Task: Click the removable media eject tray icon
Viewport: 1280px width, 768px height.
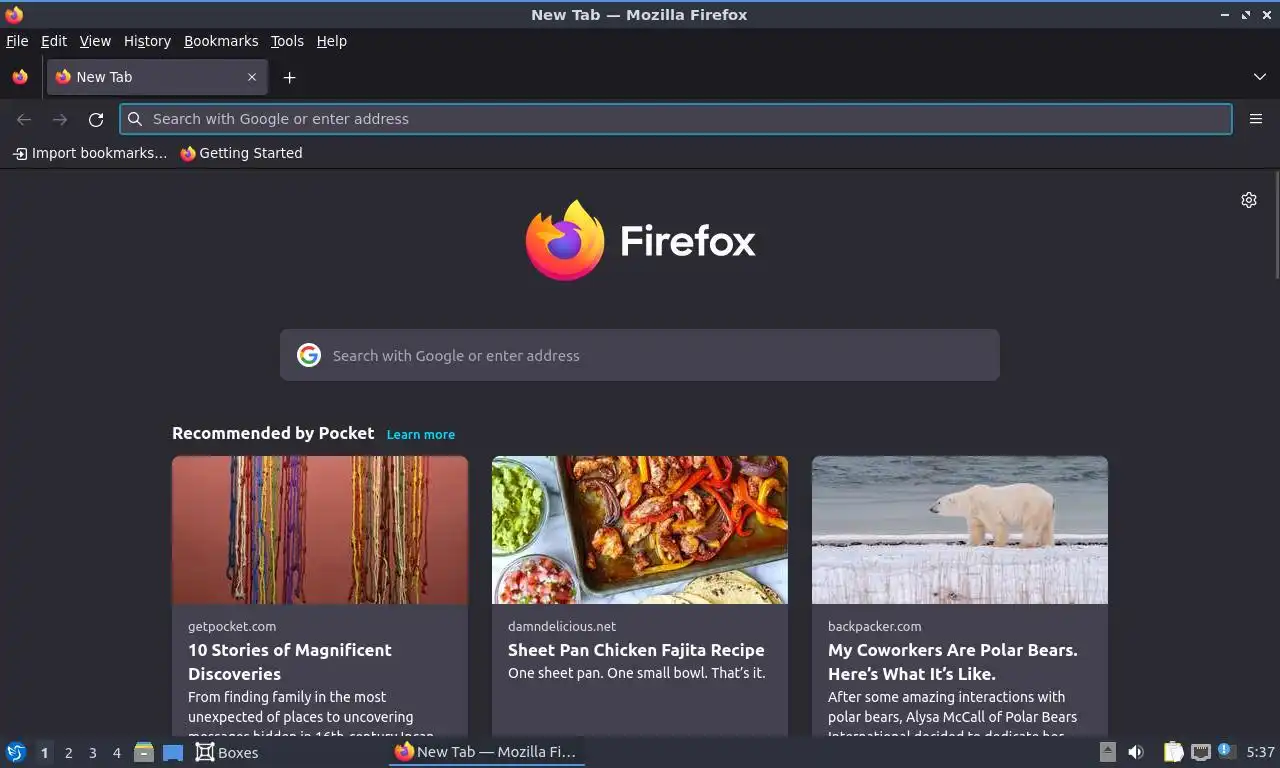Action: 1107,752
